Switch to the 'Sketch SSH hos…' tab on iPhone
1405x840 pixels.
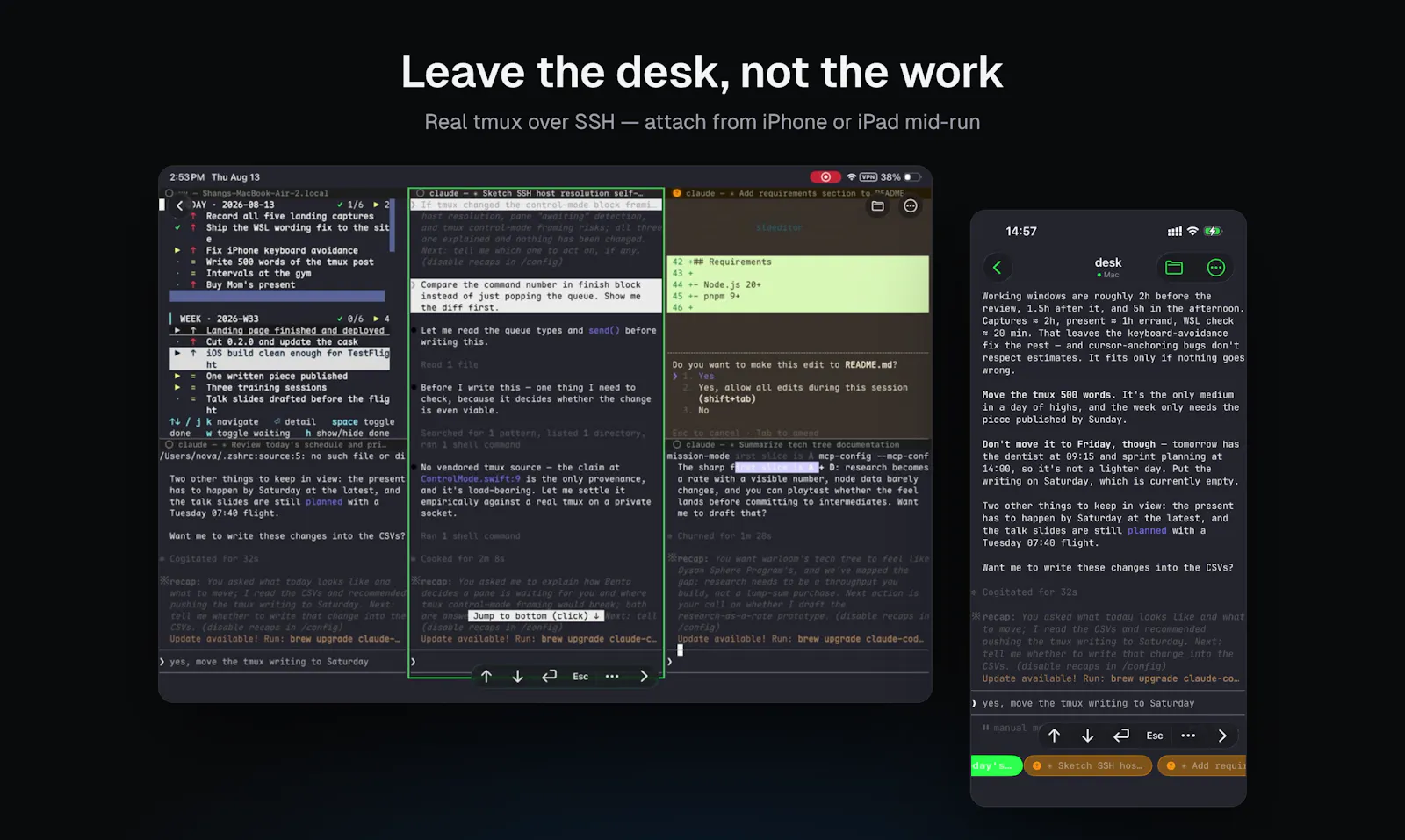pos(1088,765)
